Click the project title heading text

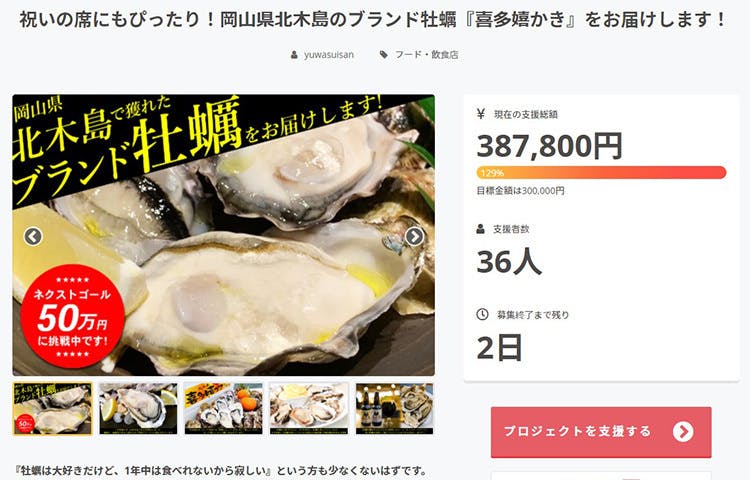coord(373,20)
